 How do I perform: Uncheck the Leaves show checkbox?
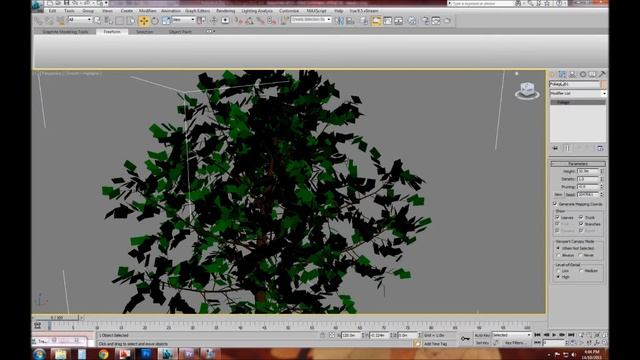pyautogui.click(x=558, y=218)
